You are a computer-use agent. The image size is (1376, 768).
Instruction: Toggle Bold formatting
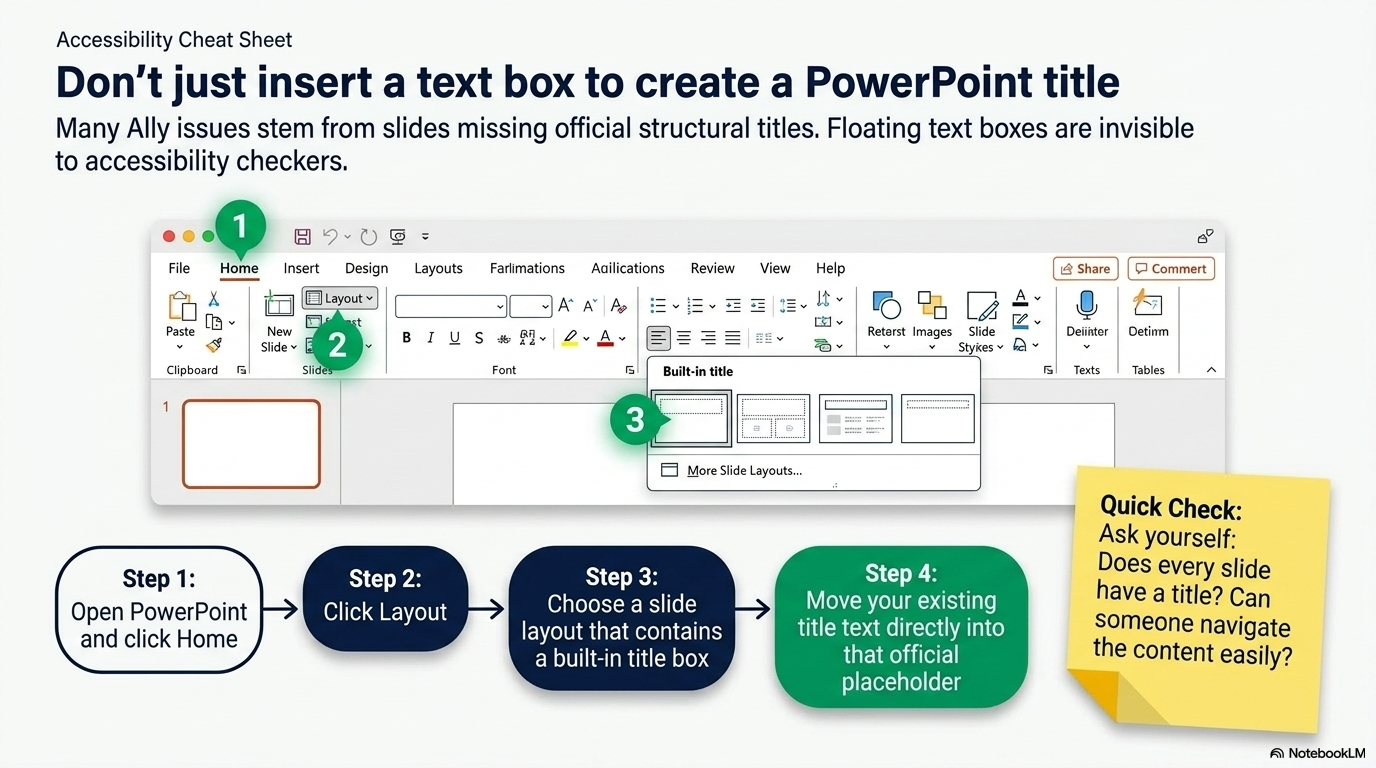[x=406, y=338]
